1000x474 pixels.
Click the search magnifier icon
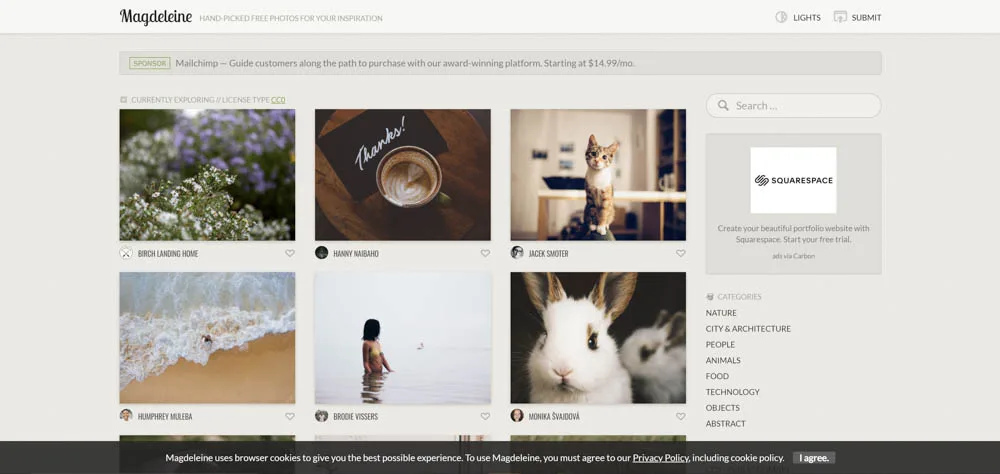coord(723,106)
